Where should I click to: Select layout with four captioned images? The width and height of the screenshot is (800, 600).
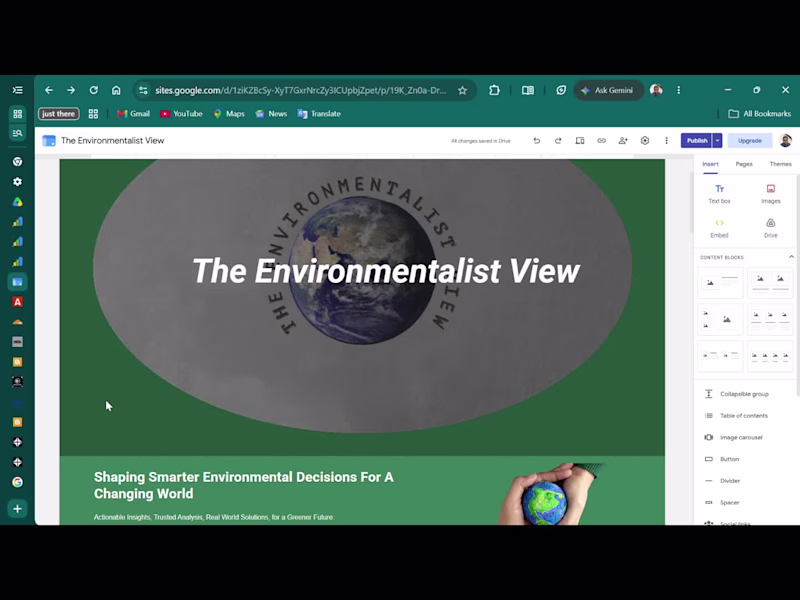770,356
